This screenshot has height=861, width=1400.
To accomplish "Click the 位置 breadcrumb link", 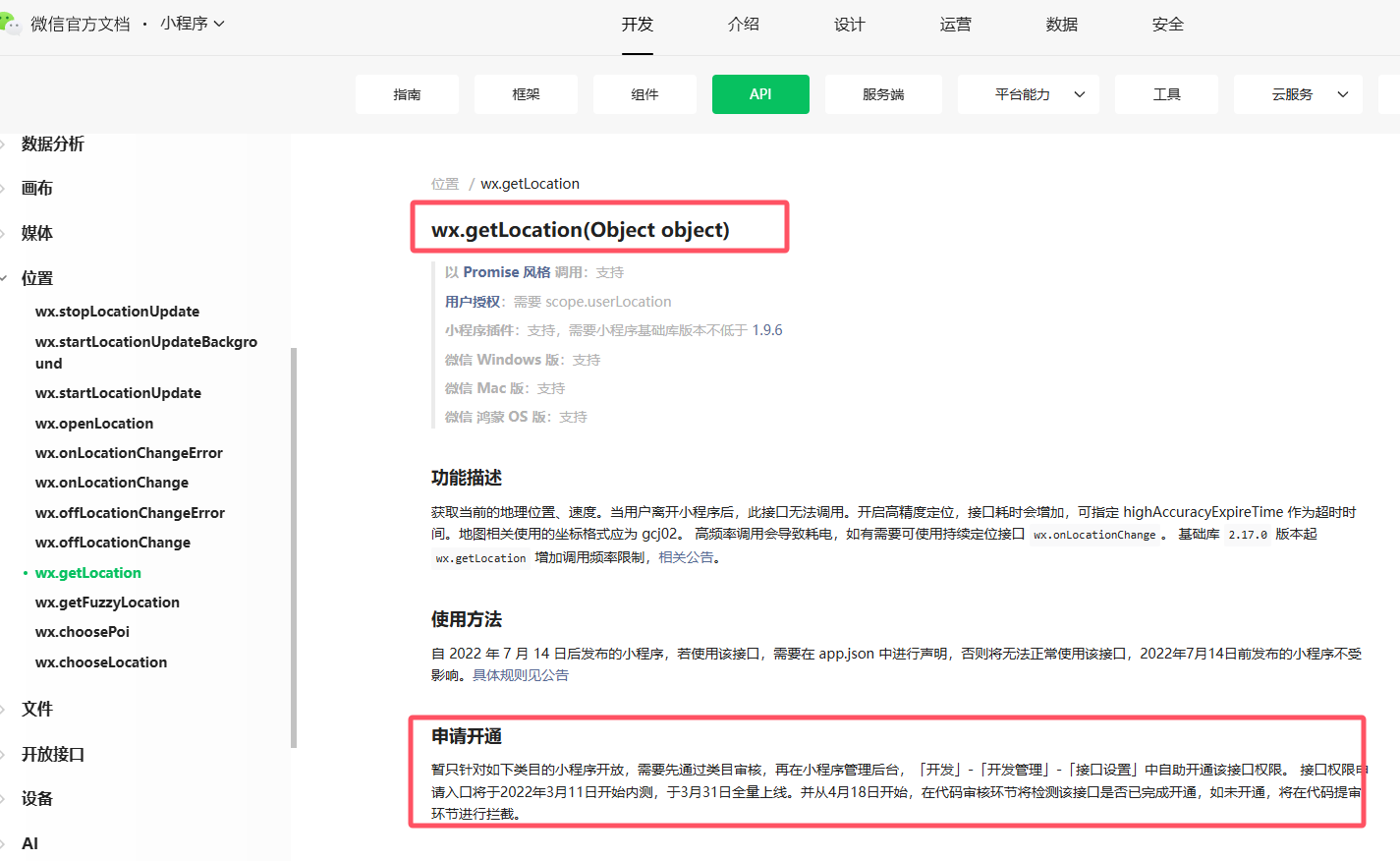I will tap(445, 184).
